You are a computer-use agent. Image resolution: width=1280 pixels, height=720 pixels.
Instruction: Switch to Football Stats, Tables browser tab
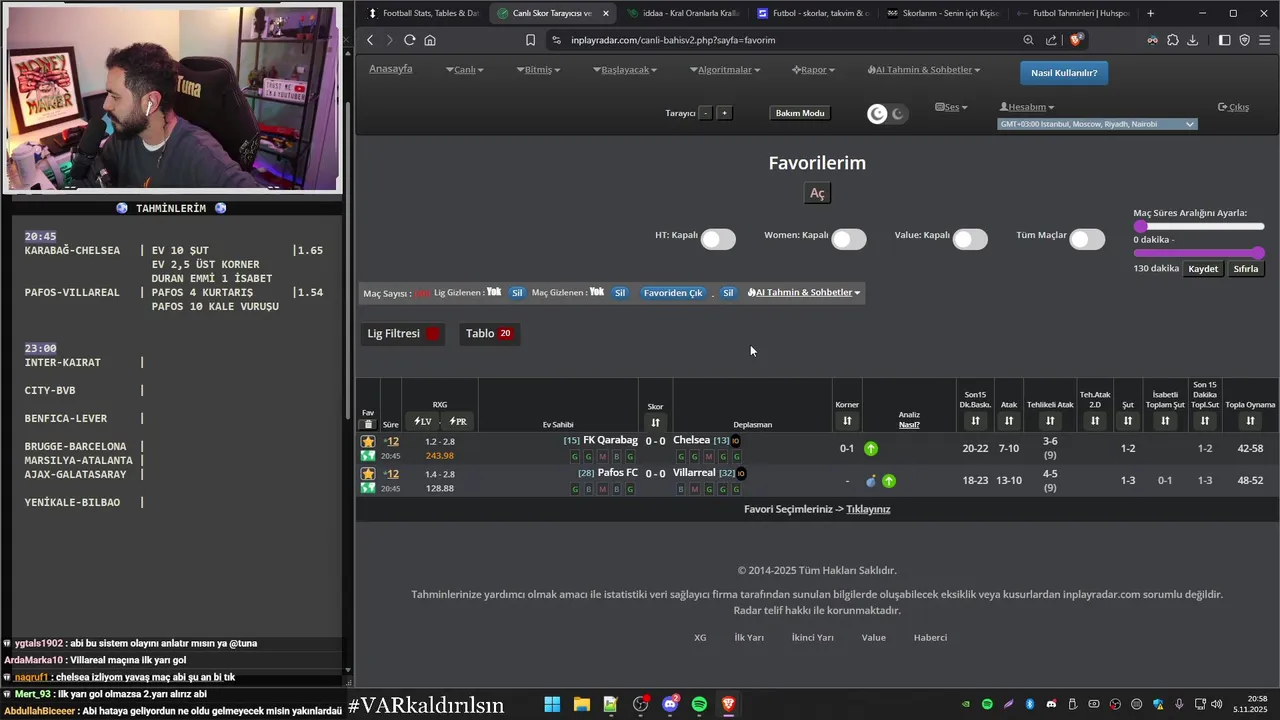(x=424, y=13)
